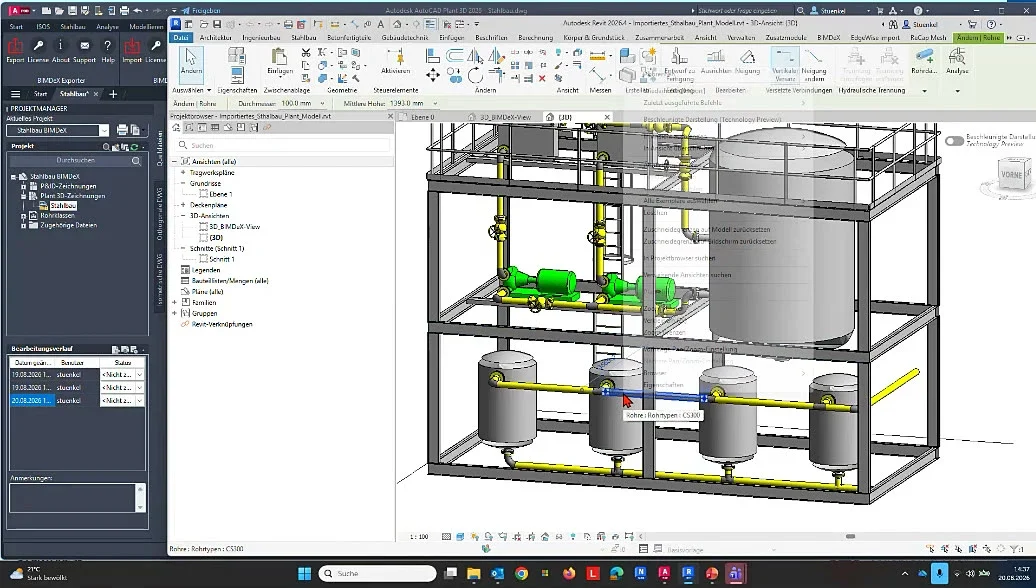
Task: Click the Cut scissors icon in Zwischenablage
Action: click(x=305, y=52)
